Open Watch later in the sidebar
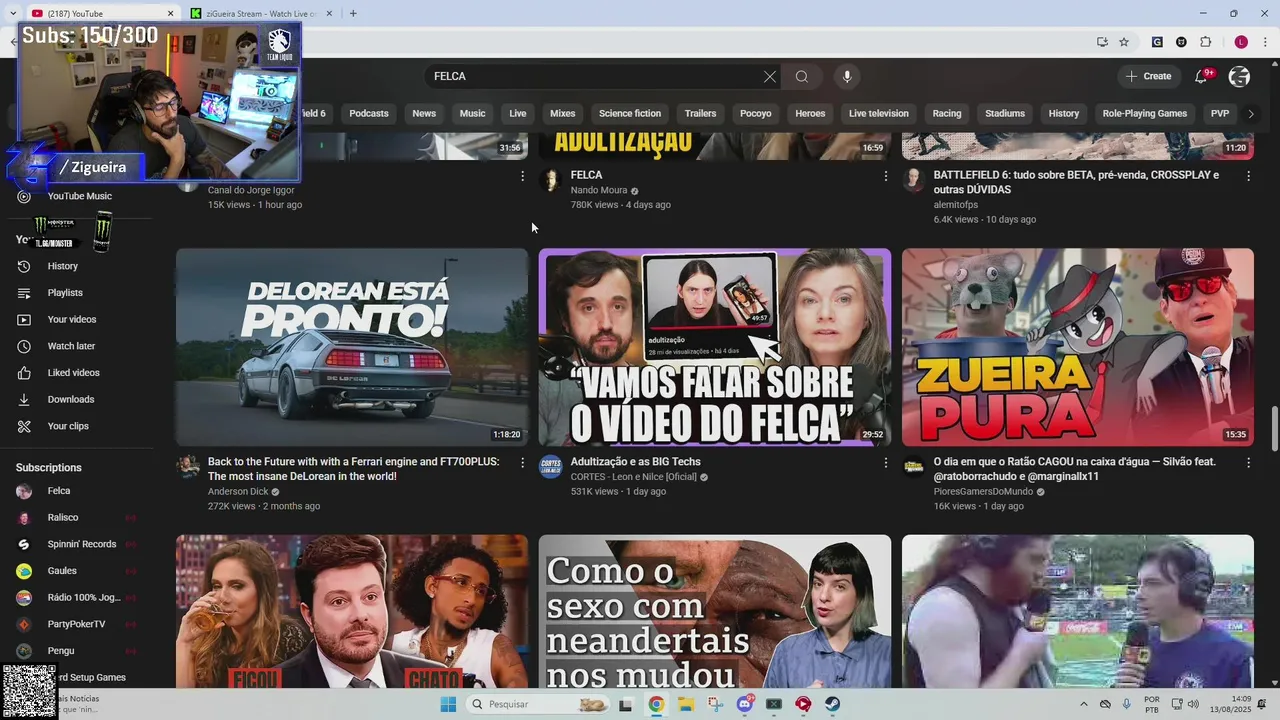Viewport: 1280px width, 720px height. pos(71,346)
